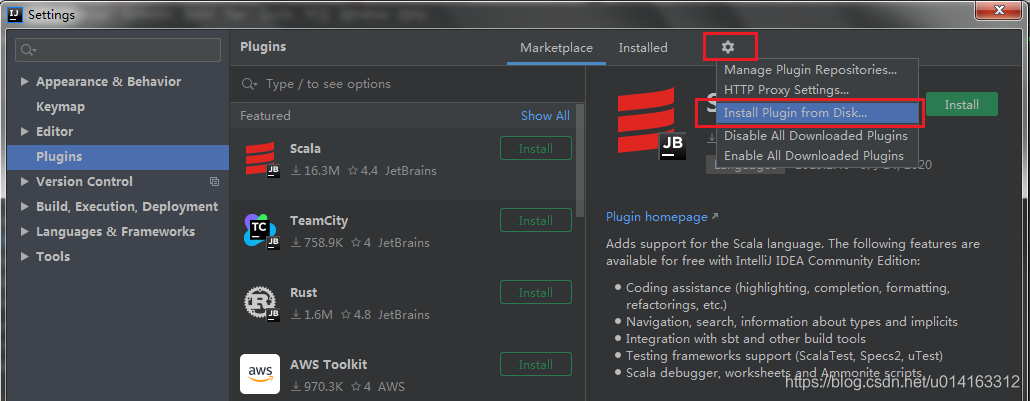Click the Plugins panel heading
1030x401 pixels.
click(x=263, y=47)
